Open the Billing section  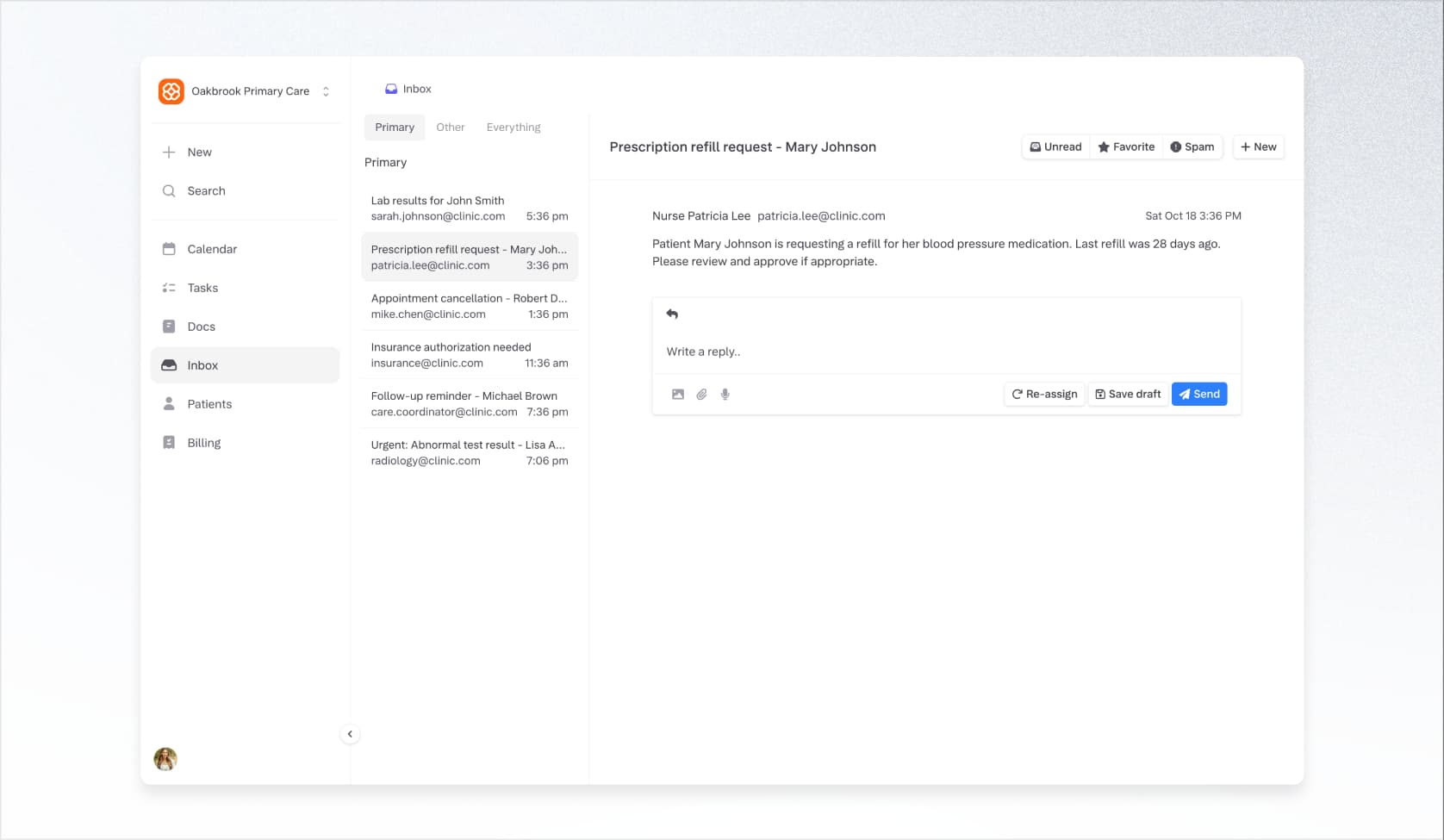click(x=204, y=443)
